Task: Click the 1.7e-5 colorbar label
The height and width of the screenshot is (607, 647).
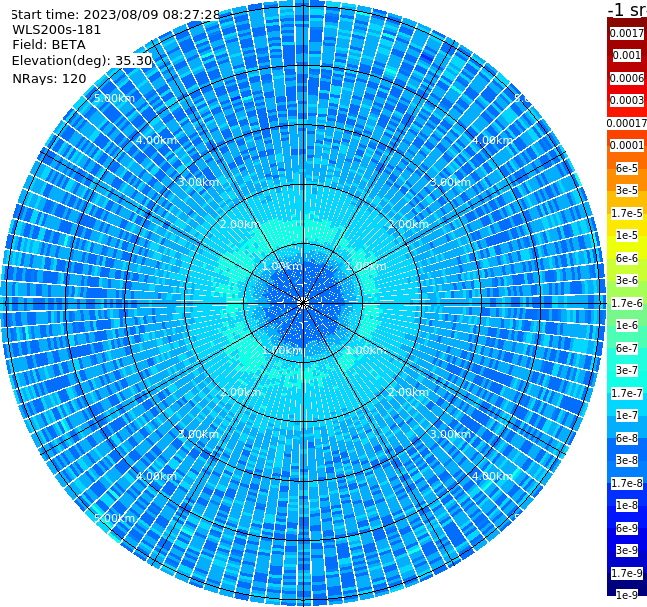Action: click(627, 213)
